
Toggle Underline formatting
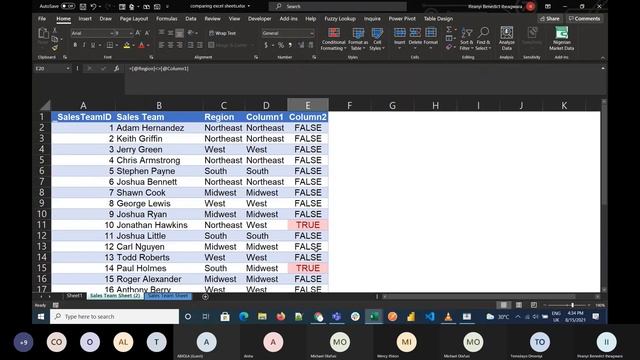[x=93, y=45]
